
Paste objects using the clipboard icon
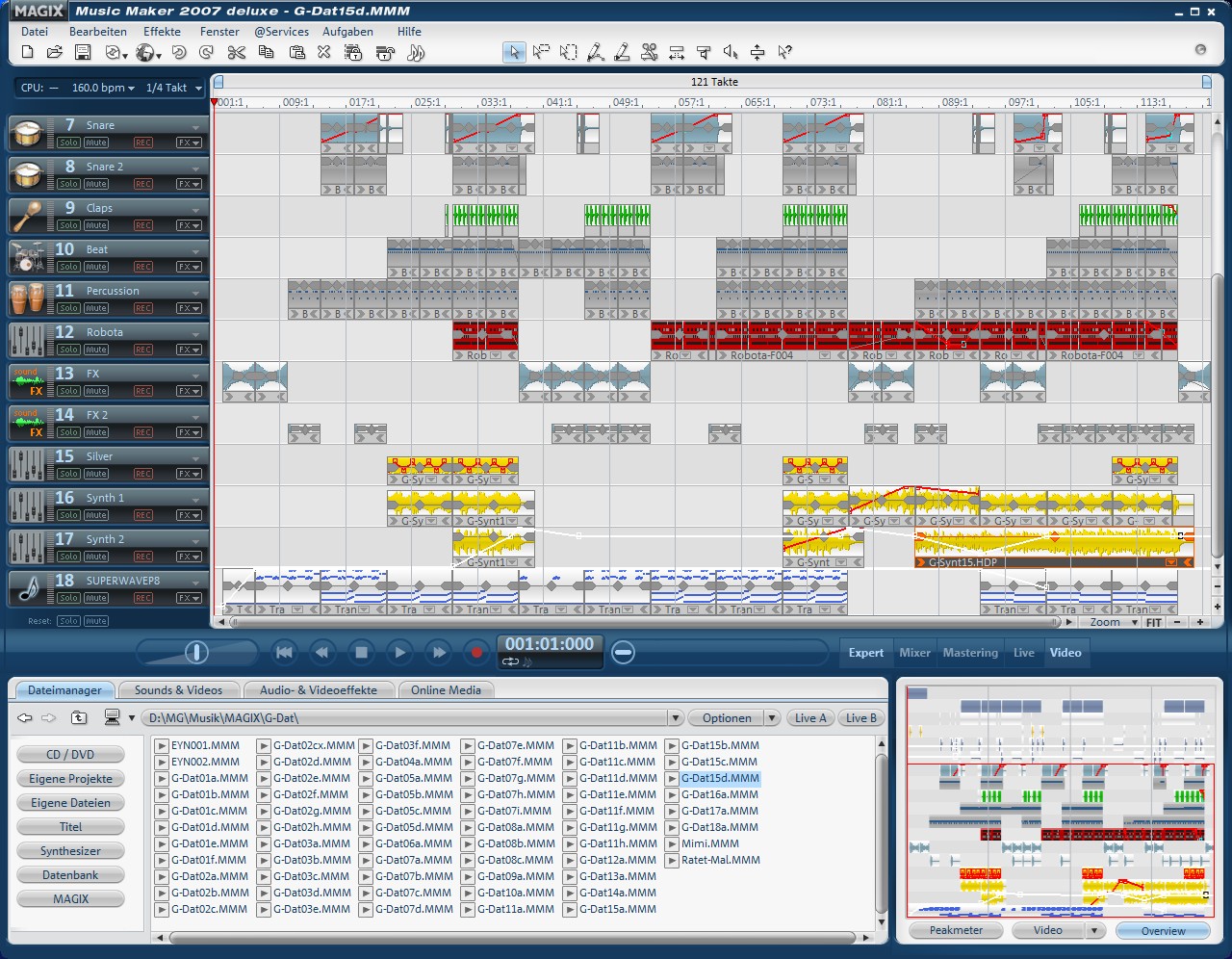point(297,52)
